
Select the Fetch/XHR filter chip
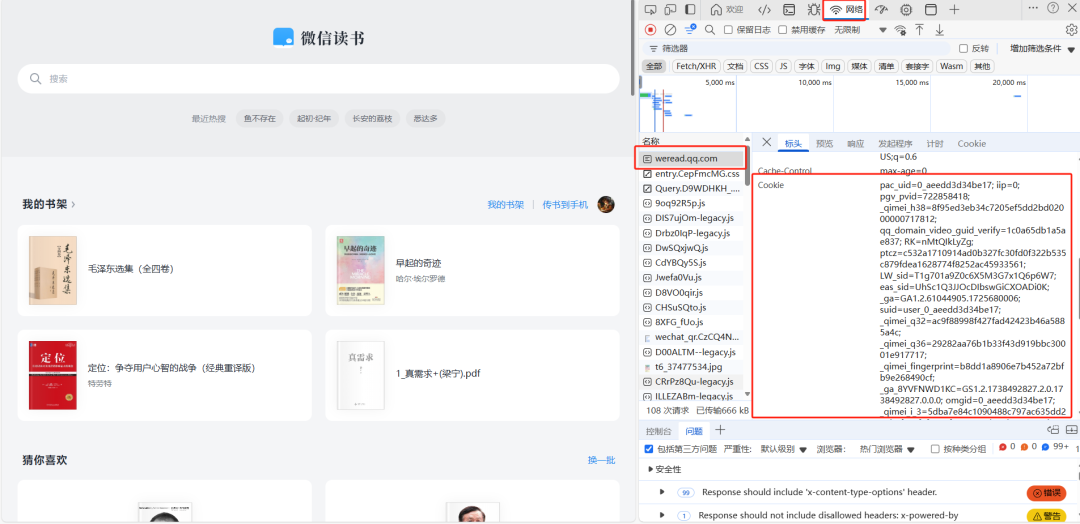696,66
